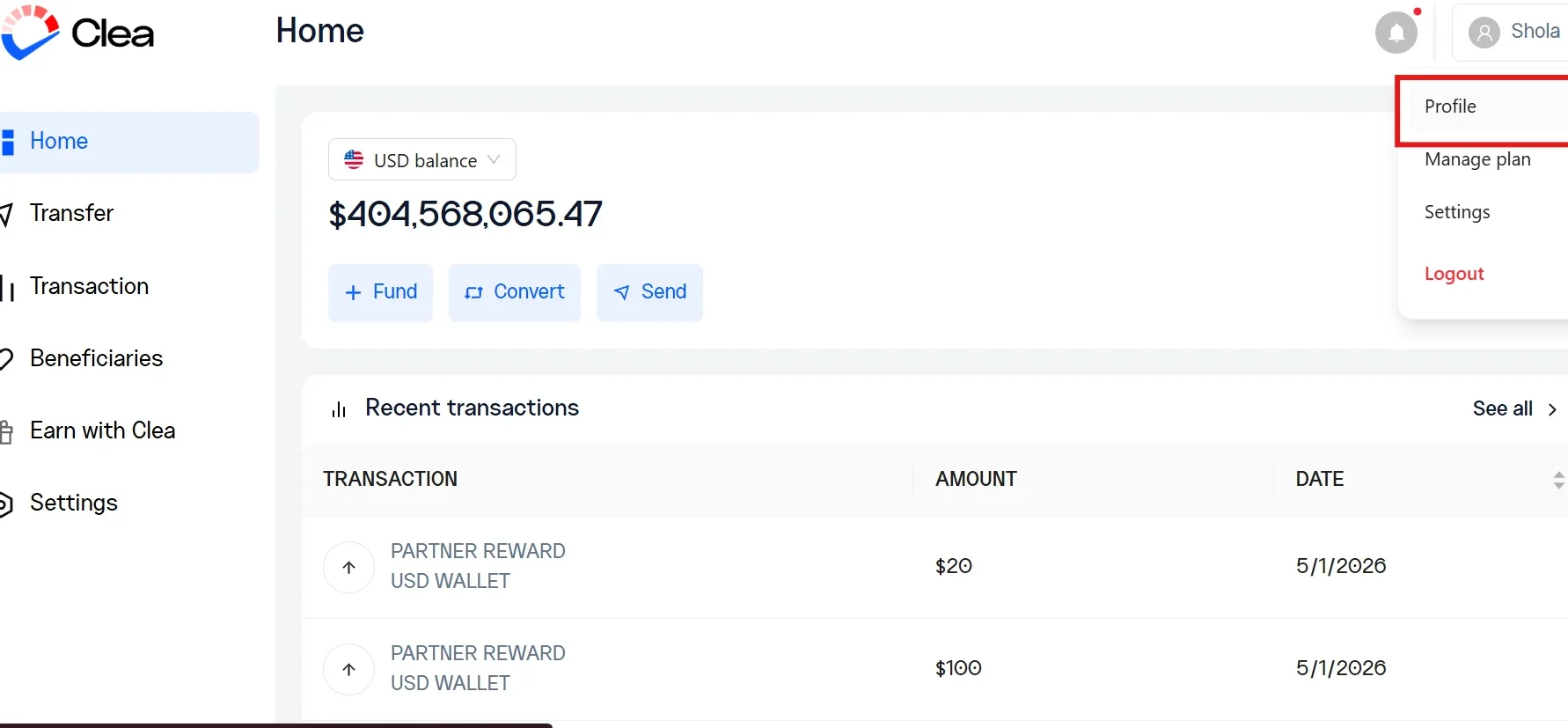
Task: Click the Recent transactions chart icon
Action: pos(339,408)
